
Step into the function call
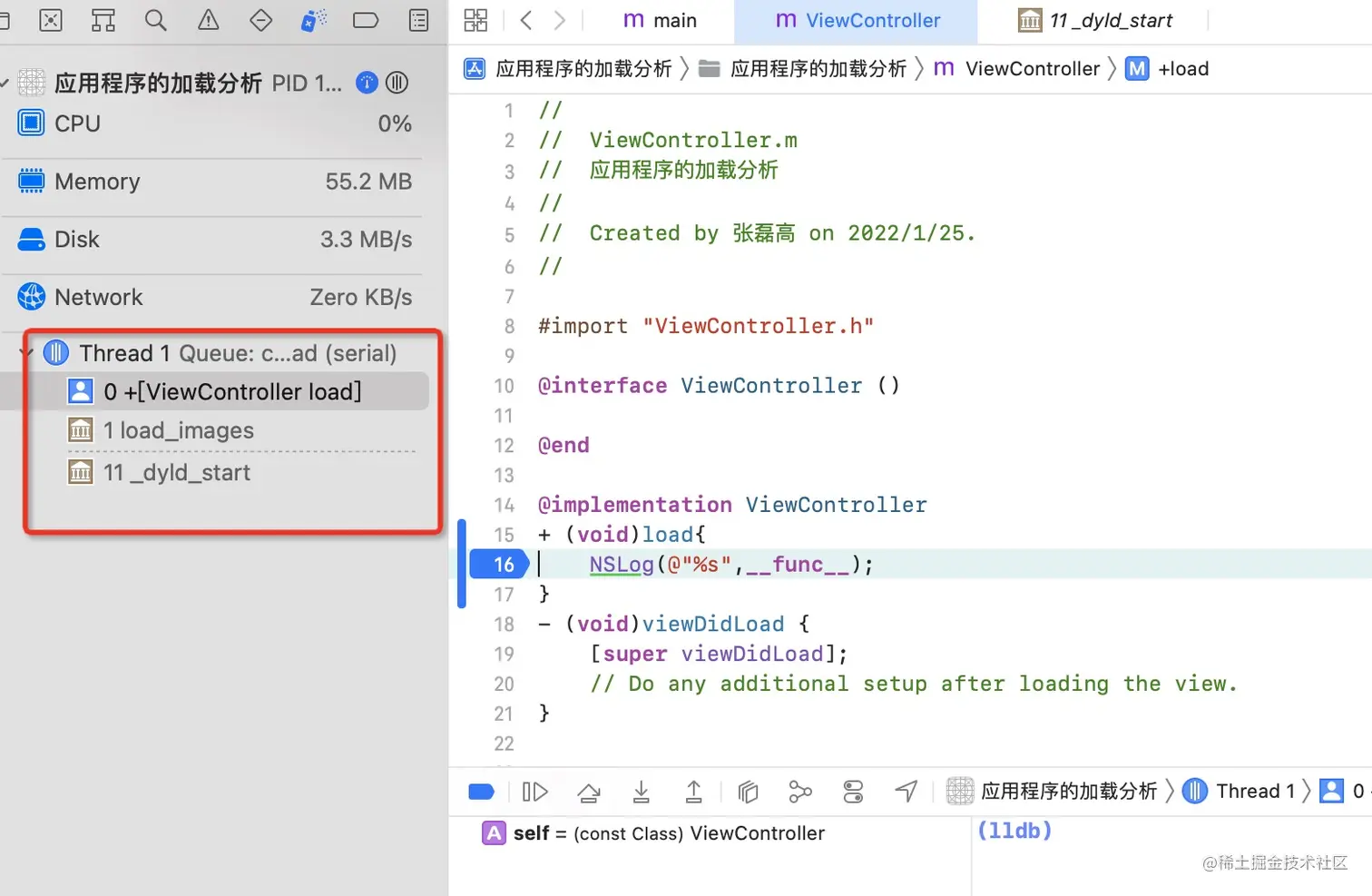point(642,792)
